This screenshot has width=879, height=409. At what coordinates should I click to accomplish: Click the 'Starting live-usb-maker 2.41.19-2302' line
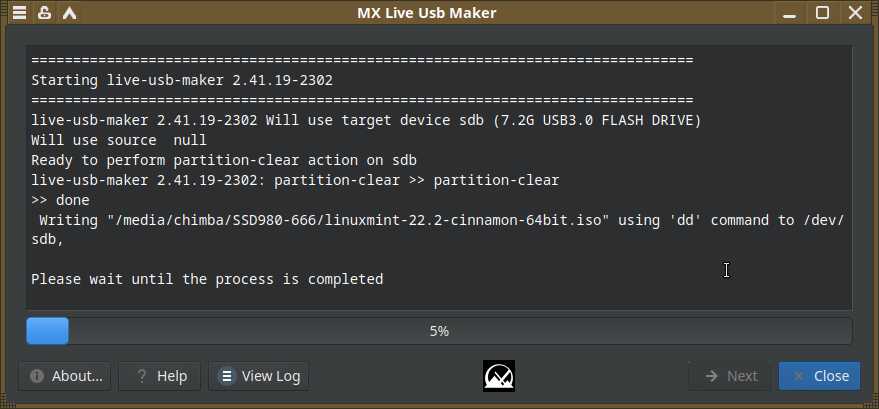182,80
